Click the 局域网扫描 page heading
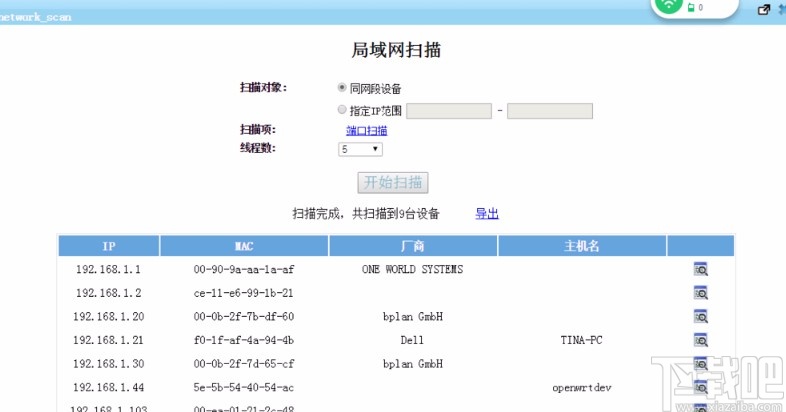This screenshot has width=786, height=412. [396, 50]
